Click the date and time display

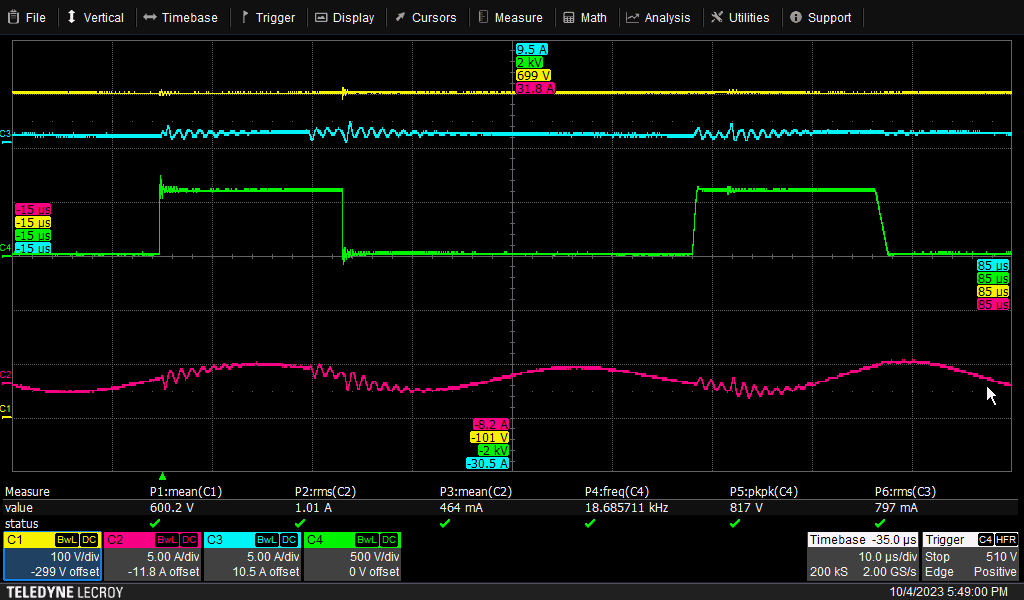tap(948, 592)
